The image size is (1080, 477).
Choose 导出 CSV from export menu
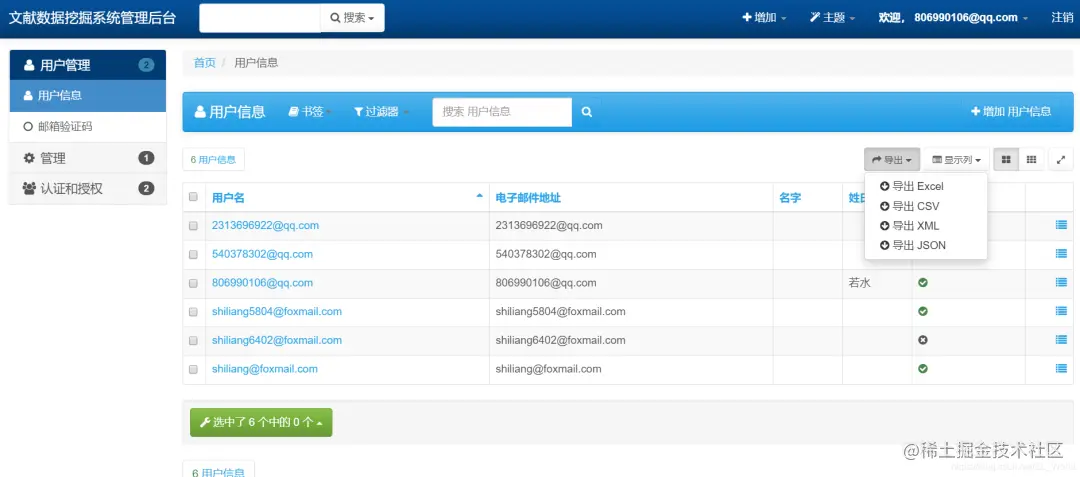click(909, 206)
